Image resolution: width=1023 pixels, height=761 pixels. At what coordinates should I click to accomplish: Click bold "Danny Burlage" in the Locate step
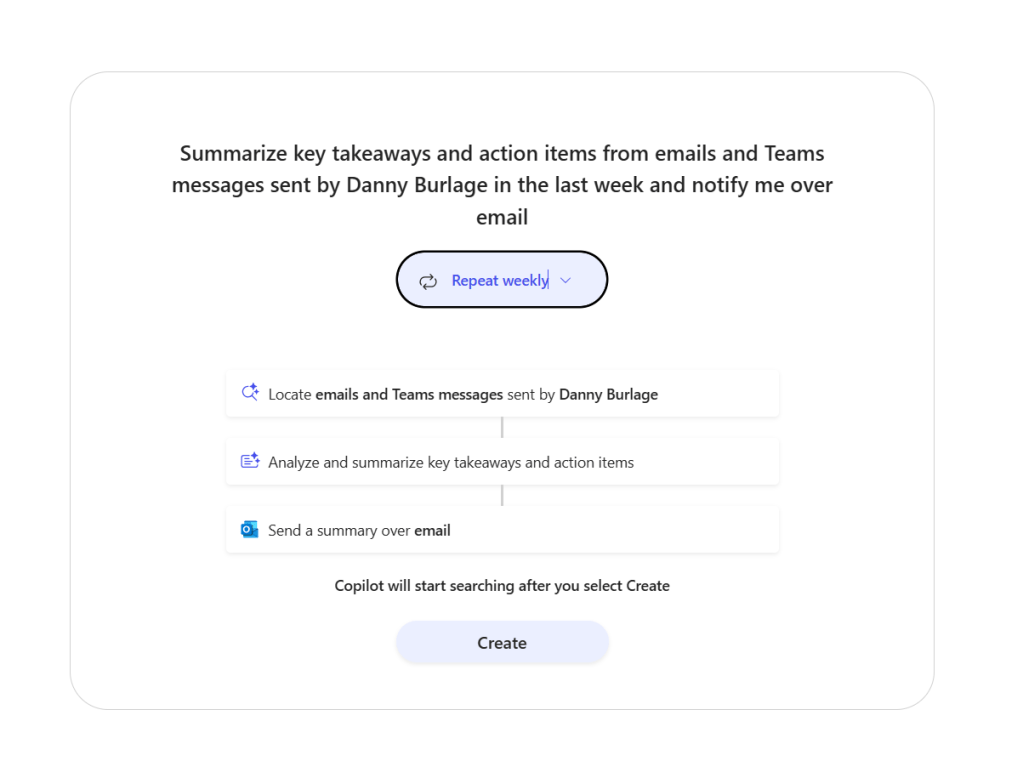tap(608, 394)
